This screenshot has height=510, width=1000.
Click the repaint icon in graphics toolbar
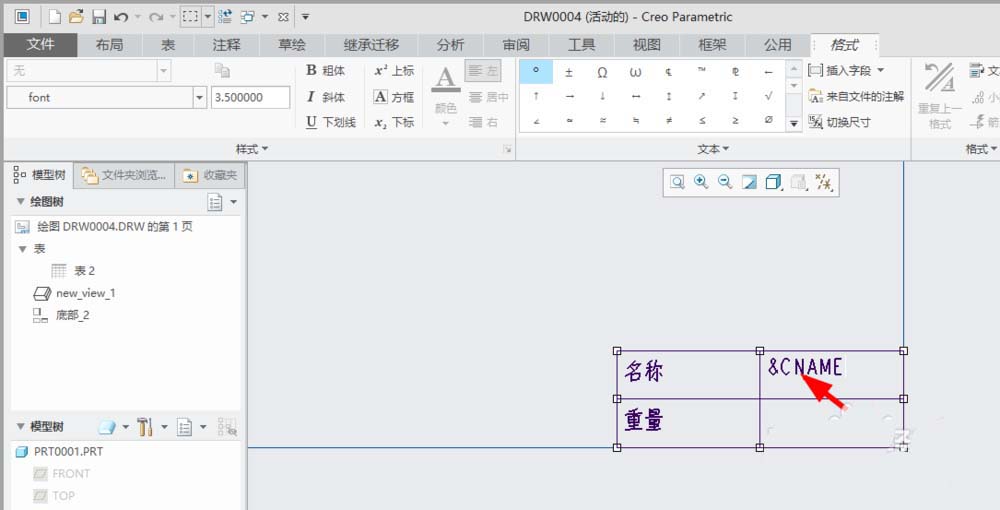[x=749, y=183]
